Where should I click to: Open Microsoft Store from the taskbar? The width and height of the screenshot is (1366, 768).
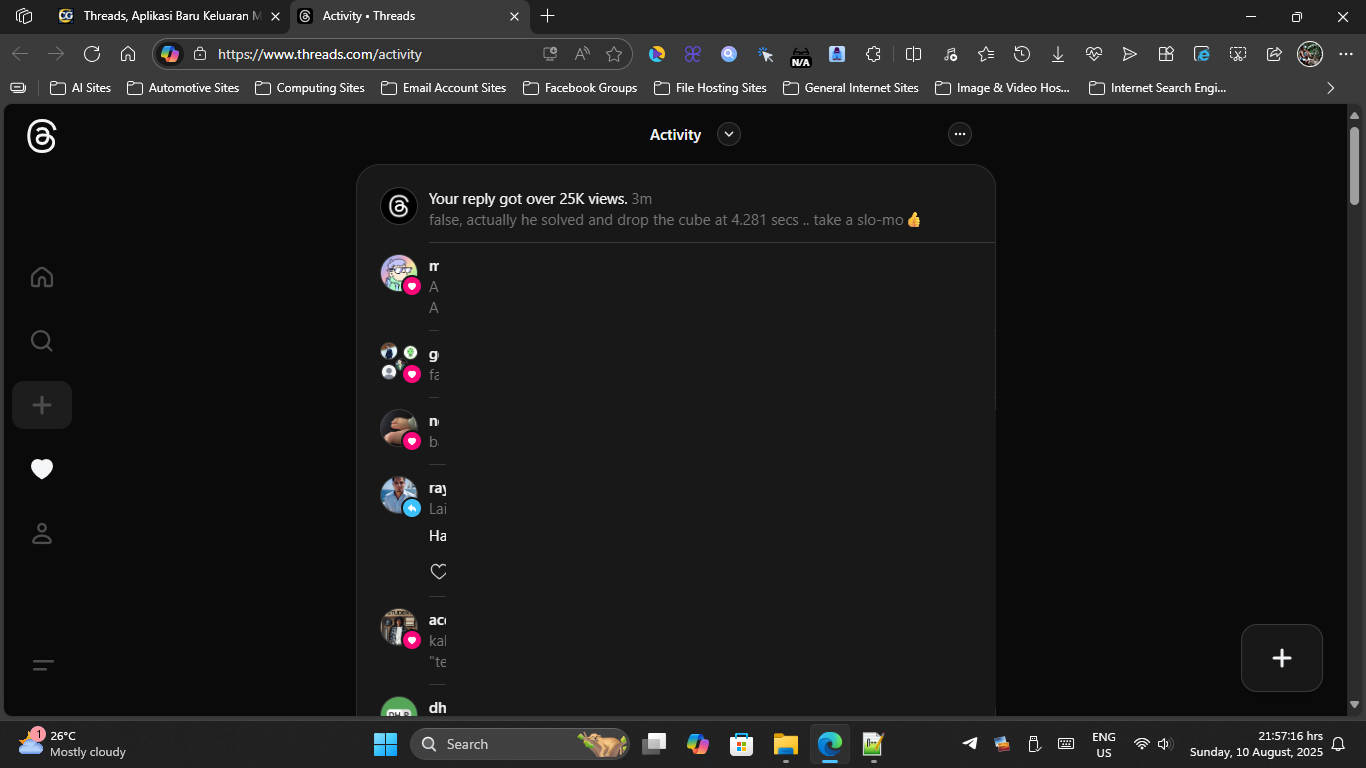[x=741, y=744]
